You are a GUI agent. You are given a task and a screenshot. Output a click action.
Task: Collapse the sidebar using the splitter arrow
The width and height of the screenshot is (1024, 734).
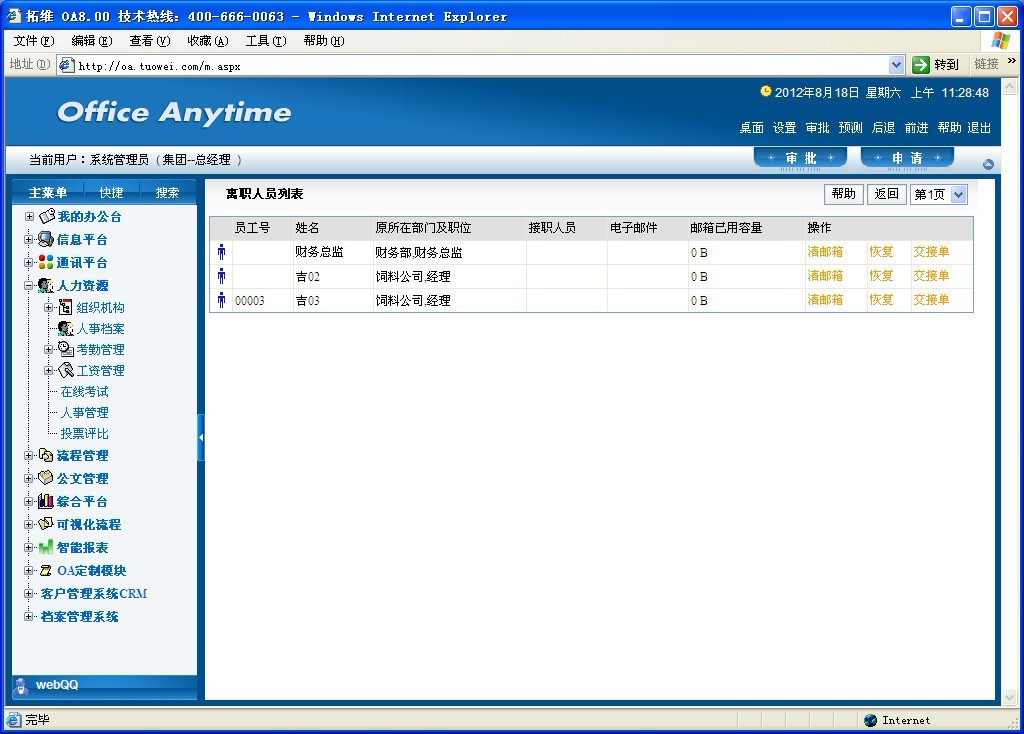pyautogui.click(x=201, y=437)
